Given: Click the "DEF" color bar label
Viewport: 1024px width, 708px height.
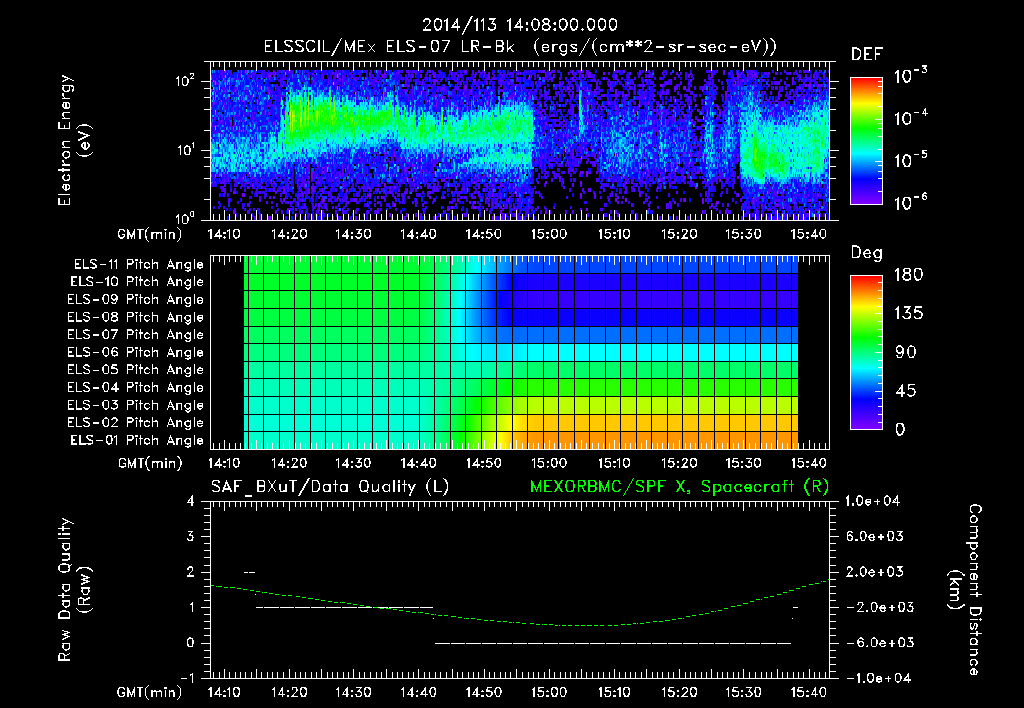Looking at the screenshot, I should (867, 54).
